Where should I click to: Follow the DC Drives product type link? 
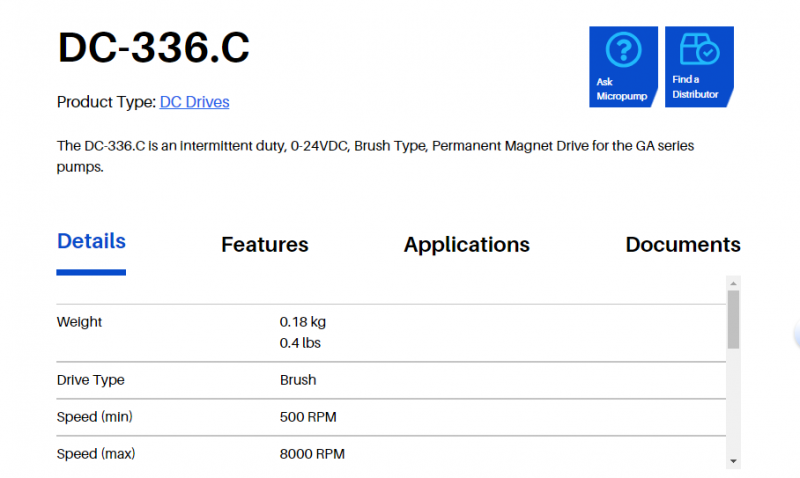(x=194, y=102)
